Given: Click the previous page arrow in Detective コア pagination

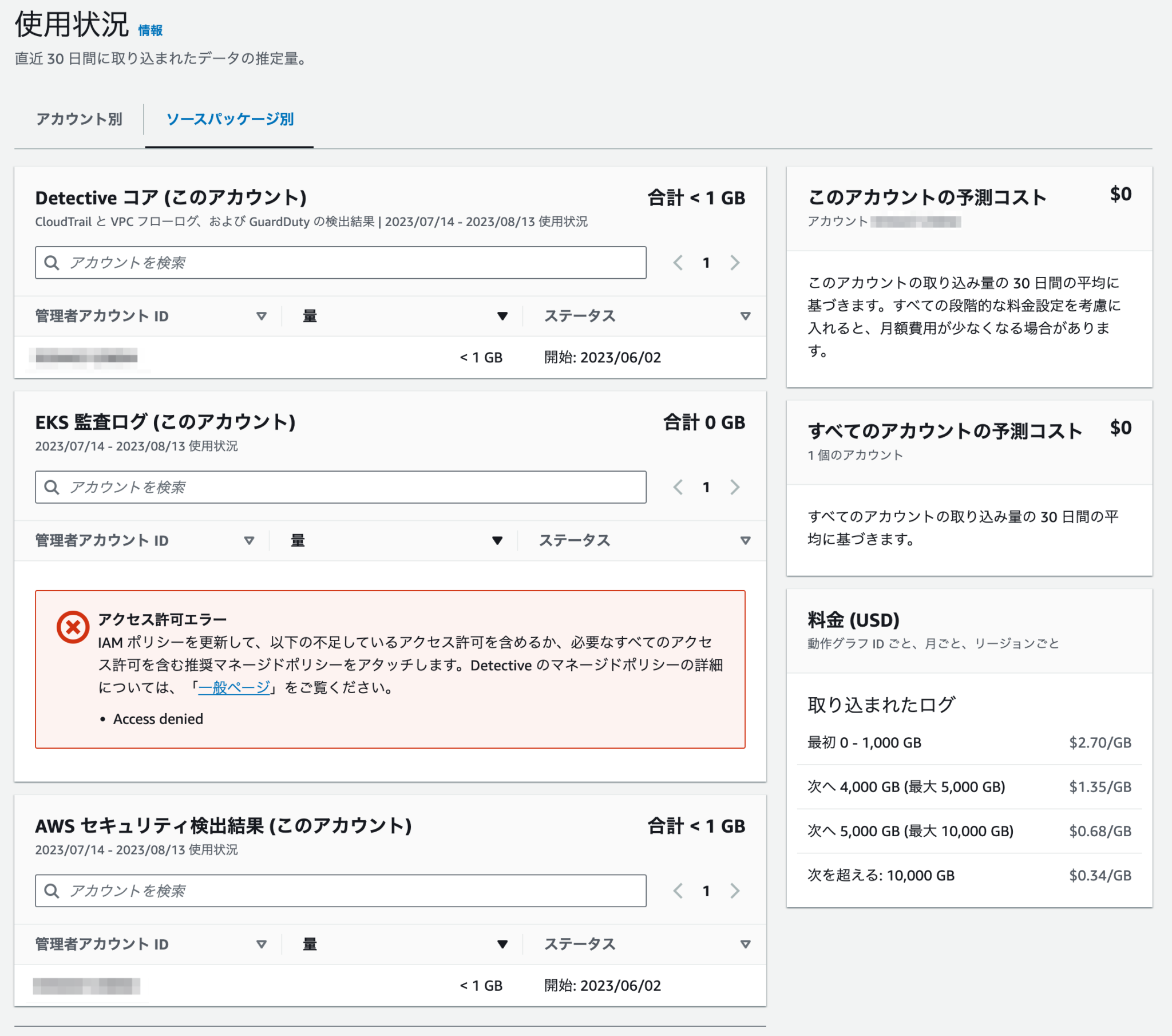Looking at the screenshot, I should click(678, 263).
